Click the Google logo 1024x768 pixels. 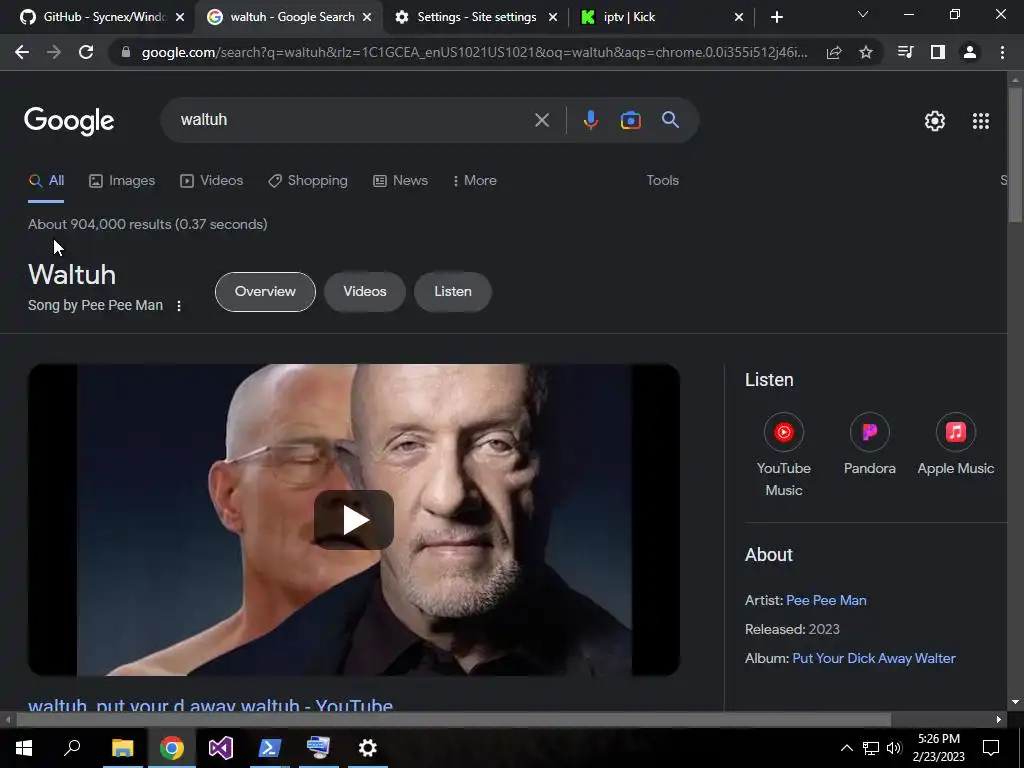pyautogui.click(x=69, y=121)
